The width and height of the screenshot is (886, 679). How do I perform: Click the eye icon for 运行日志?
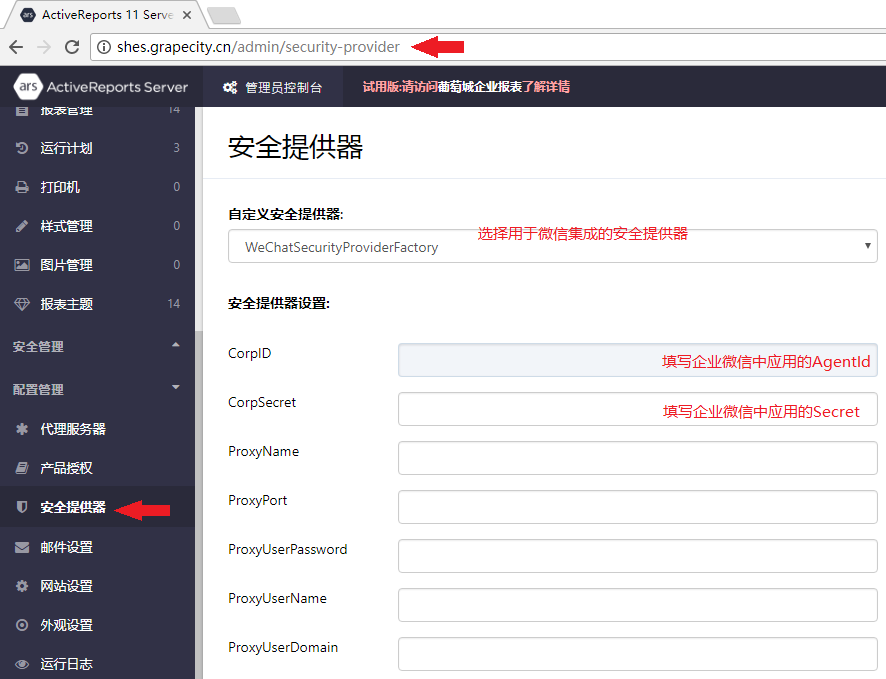[22, 664]
